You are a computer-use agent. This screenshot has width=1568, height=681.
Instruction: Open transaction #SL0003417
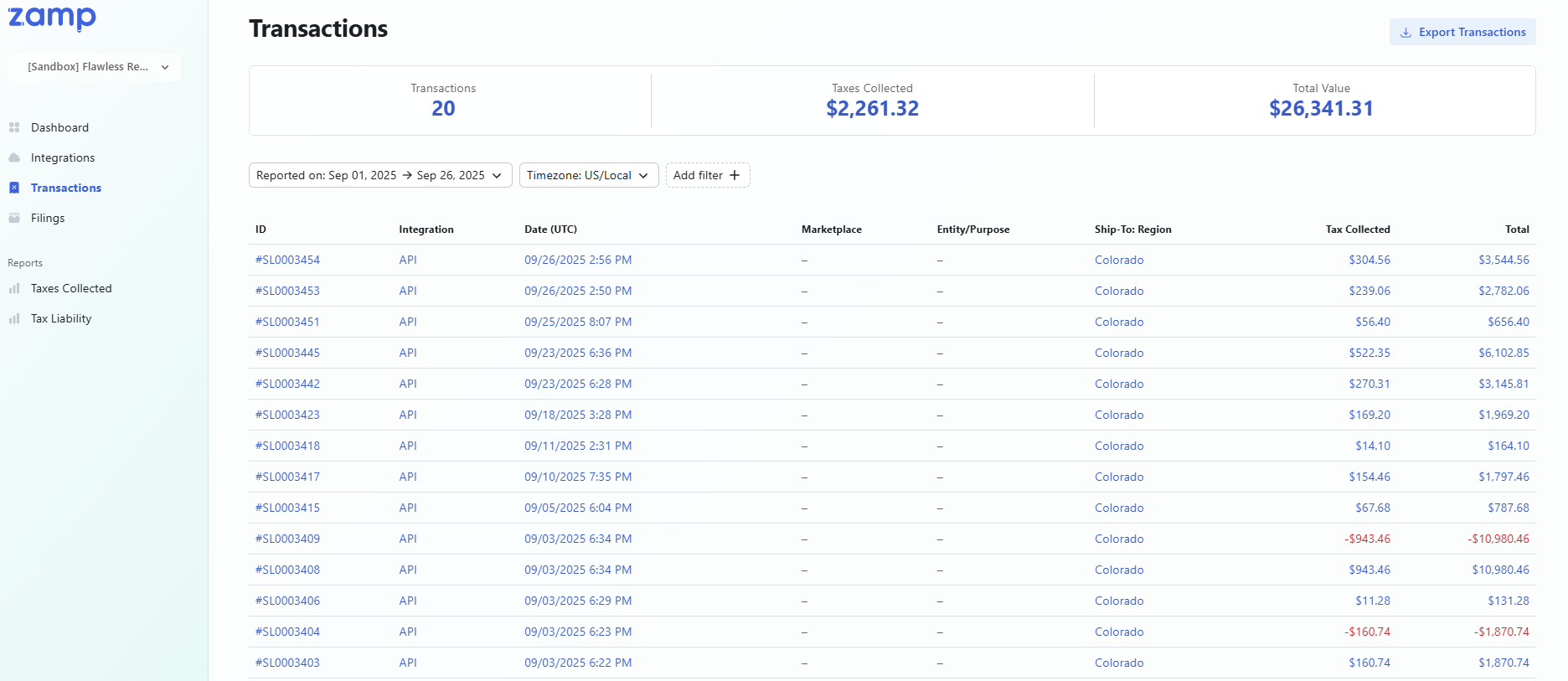pyautogui.click(x=287, y=477)
